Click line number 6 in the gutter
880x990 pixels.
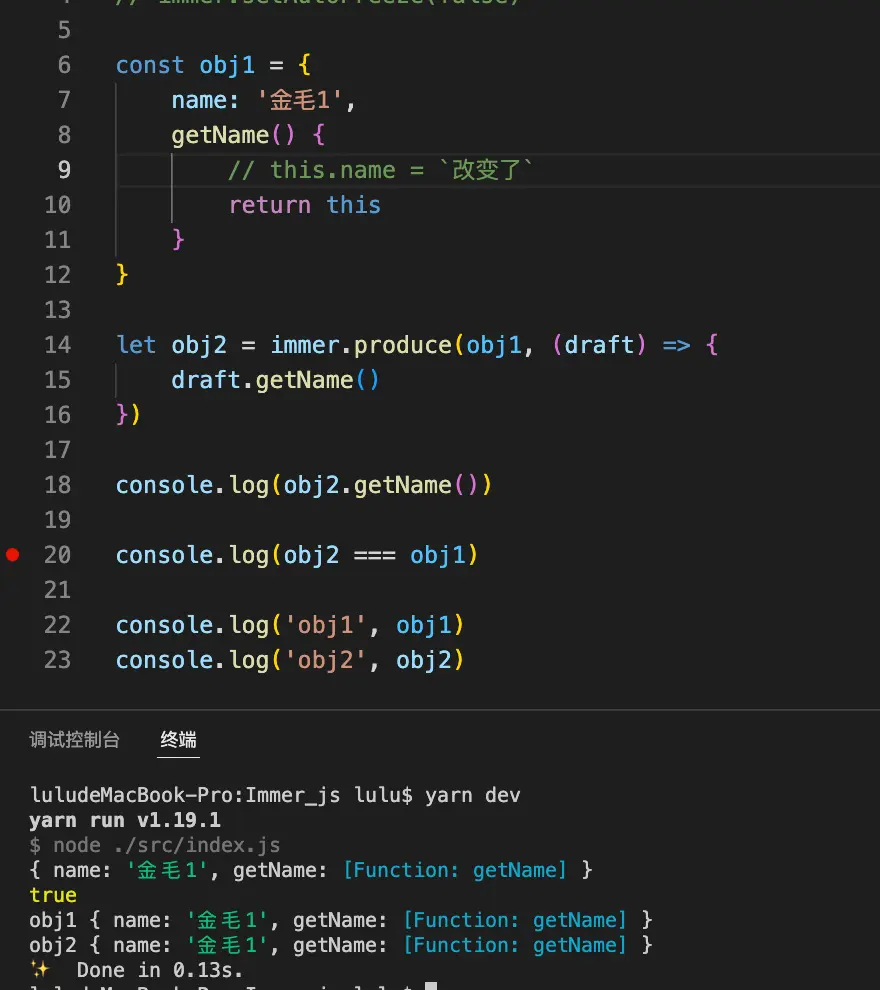point(64,65)
